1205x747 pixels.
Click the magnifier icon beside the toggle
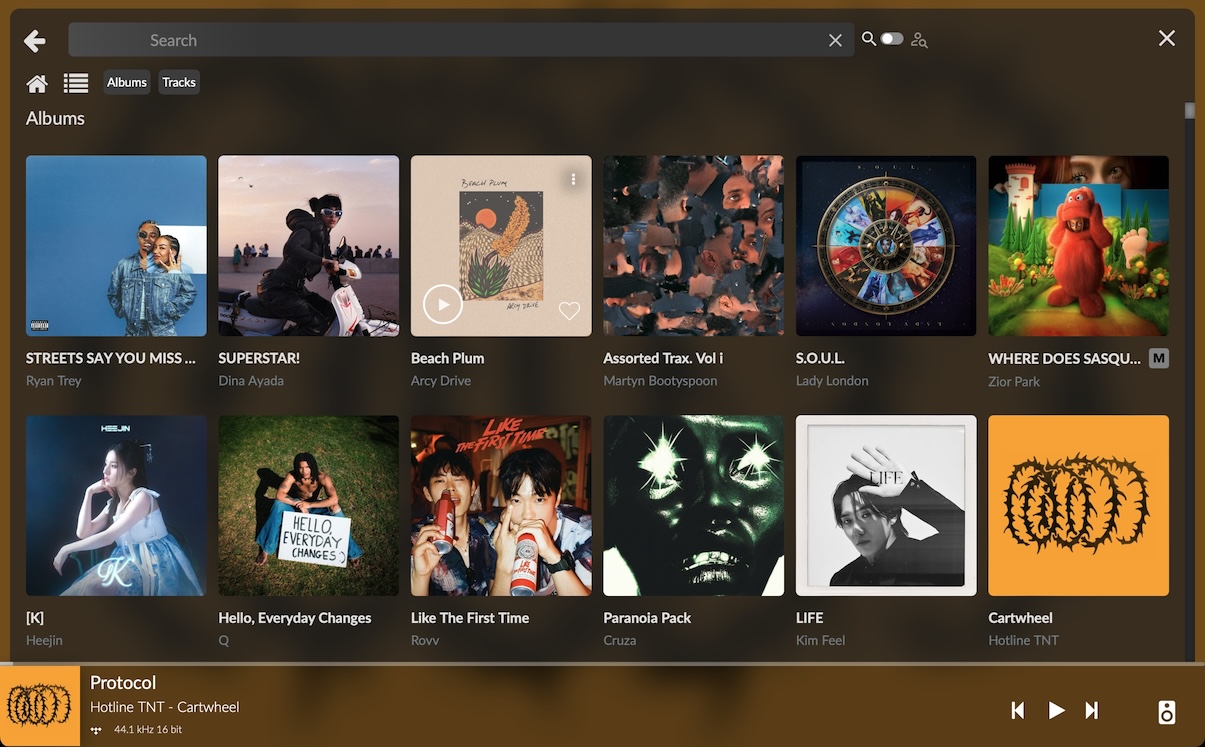[869, 39]
